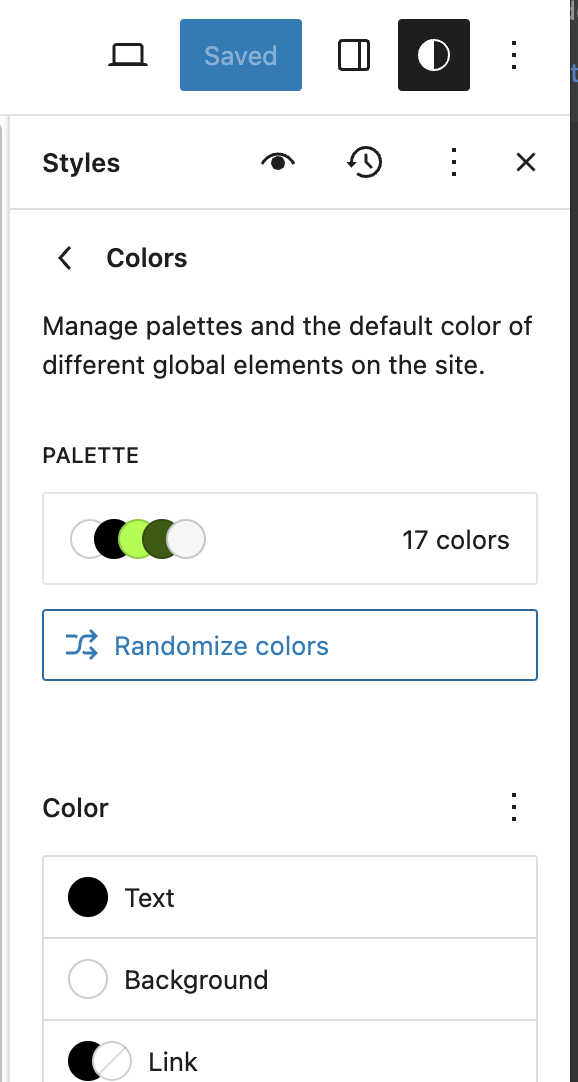578x1082 pixels.
Task: Open the Style Book preview eye icon
Action: point(278,161)
